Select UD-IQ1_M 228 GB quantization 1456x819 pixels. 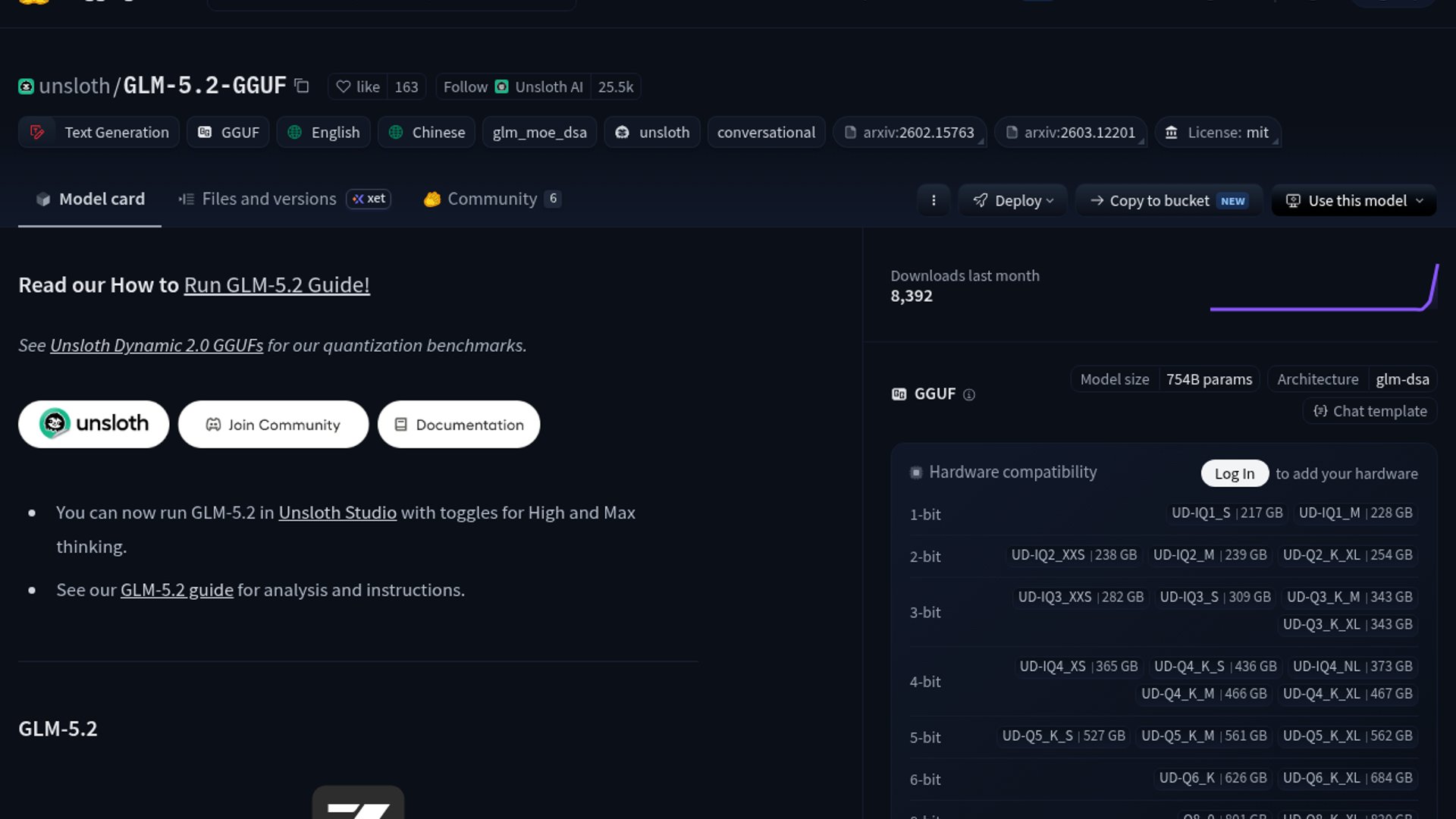(1355, 513)
